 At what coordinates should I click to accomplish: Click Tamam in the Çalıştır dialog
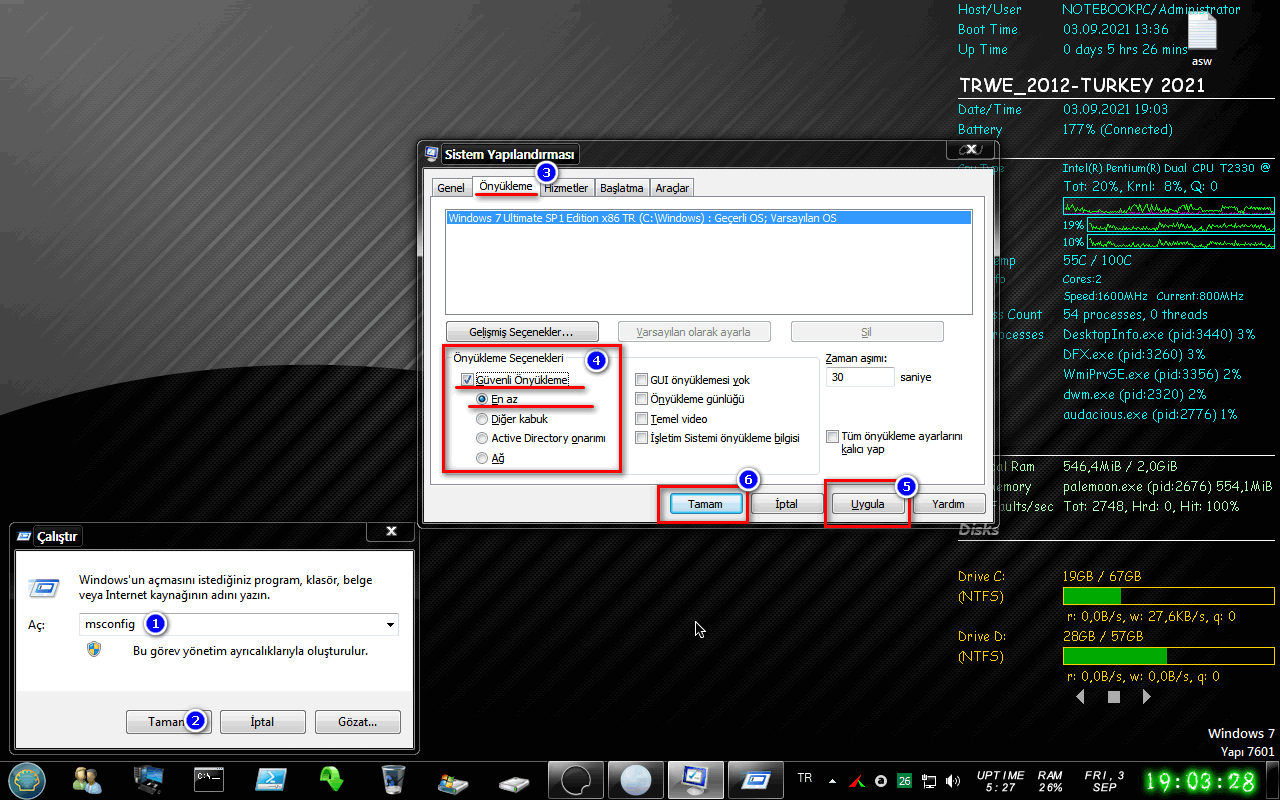coord(168,722)
